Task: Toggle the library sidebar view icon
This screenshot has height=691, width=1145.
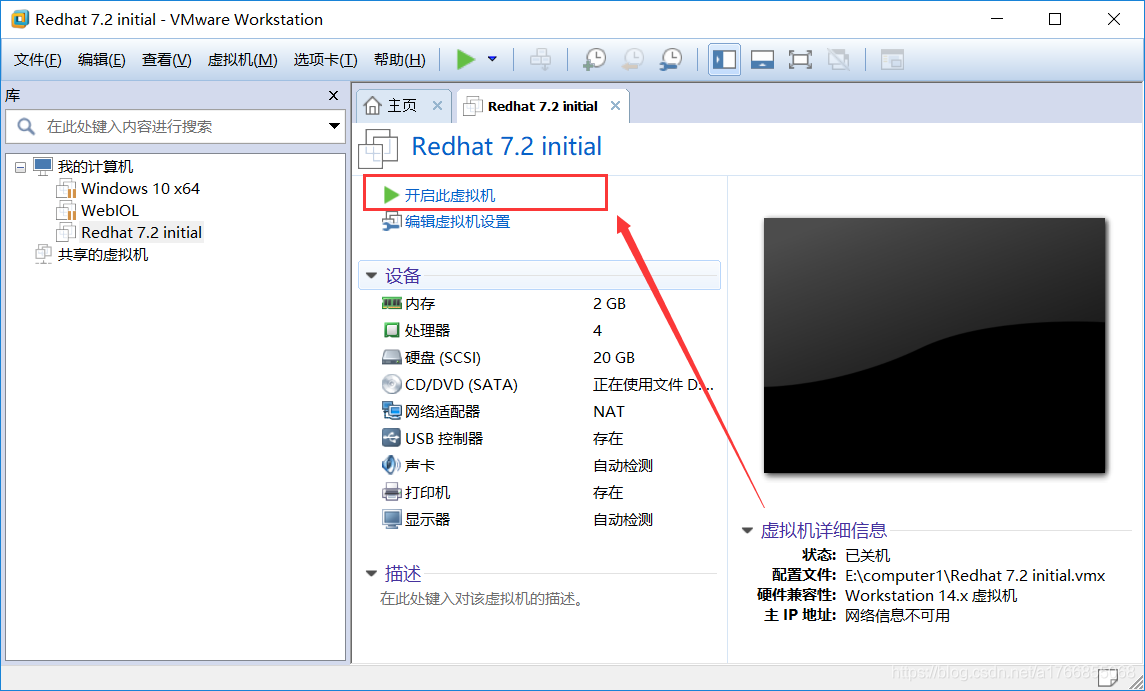Action: point(724,59)
